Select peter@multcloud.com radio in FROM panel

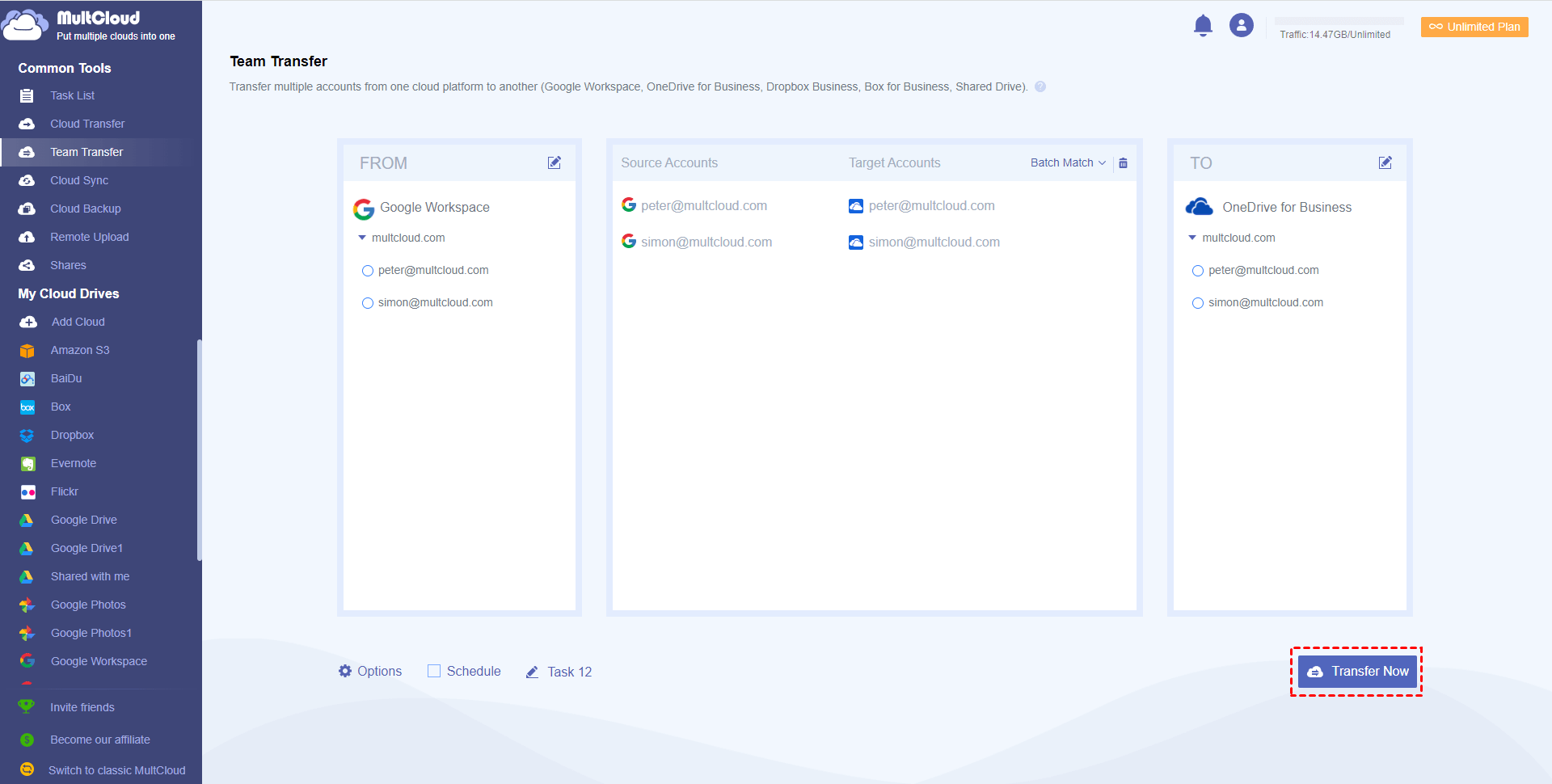[368, 271]
